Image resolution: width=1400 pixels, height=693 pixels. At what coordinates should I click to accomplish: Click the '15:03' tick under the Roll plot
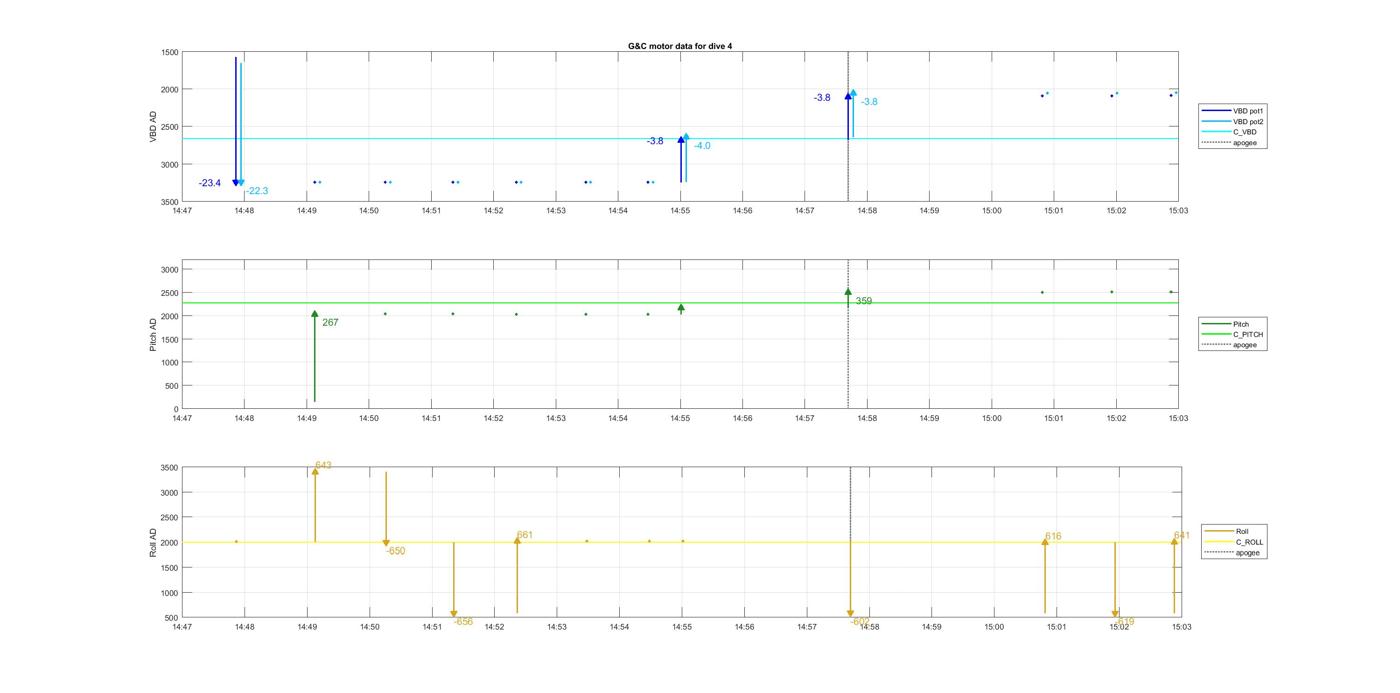coord(1180,627)
